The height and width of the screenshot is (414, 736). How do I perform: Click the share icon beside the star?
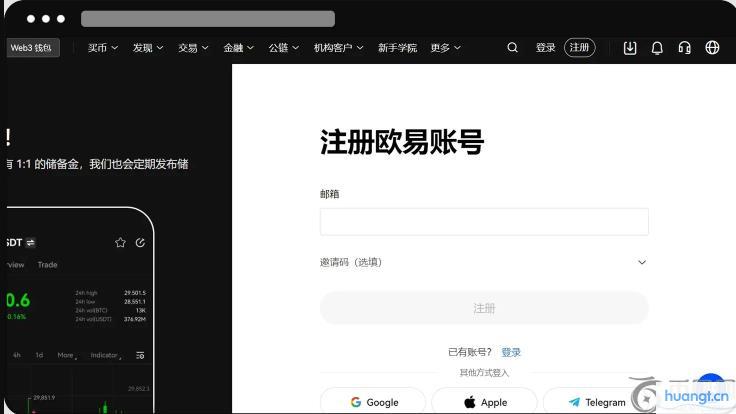coord(140,243)
